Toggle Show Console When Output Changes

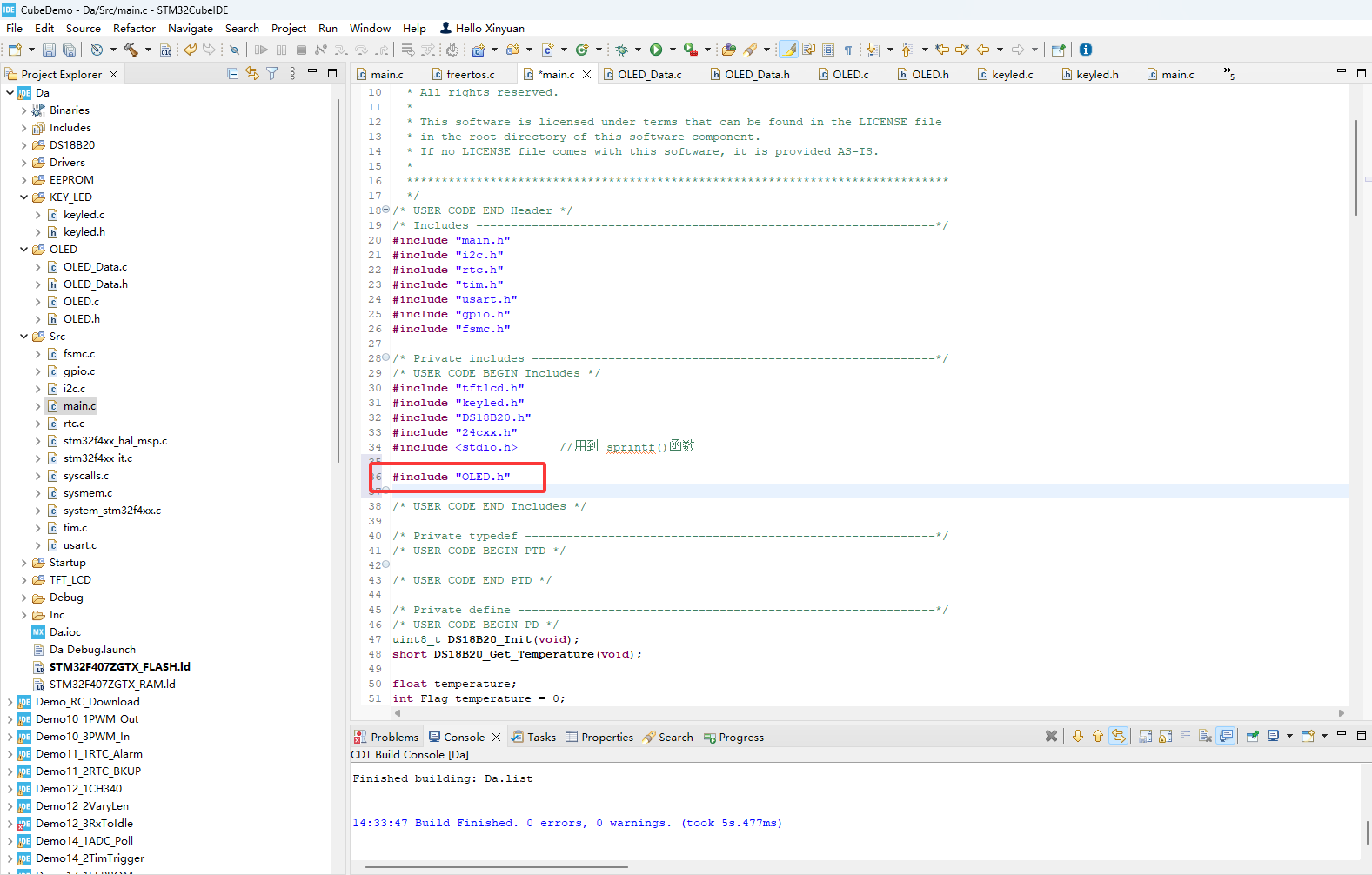point(1226,736)
